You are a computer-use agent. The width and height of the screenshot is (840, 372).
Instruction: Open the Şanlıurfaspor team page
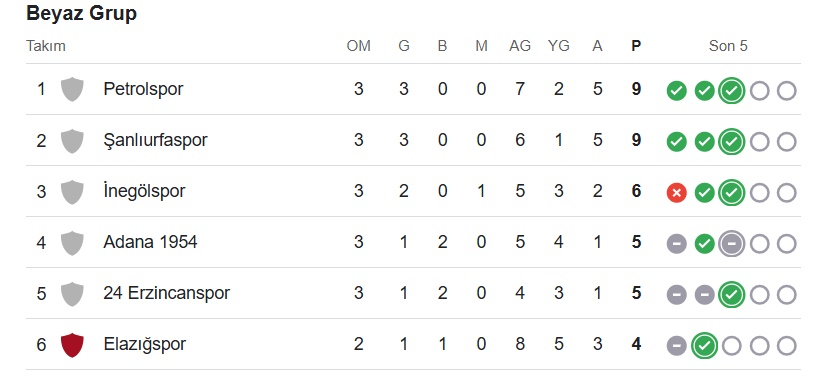click(x=155, y=140)
